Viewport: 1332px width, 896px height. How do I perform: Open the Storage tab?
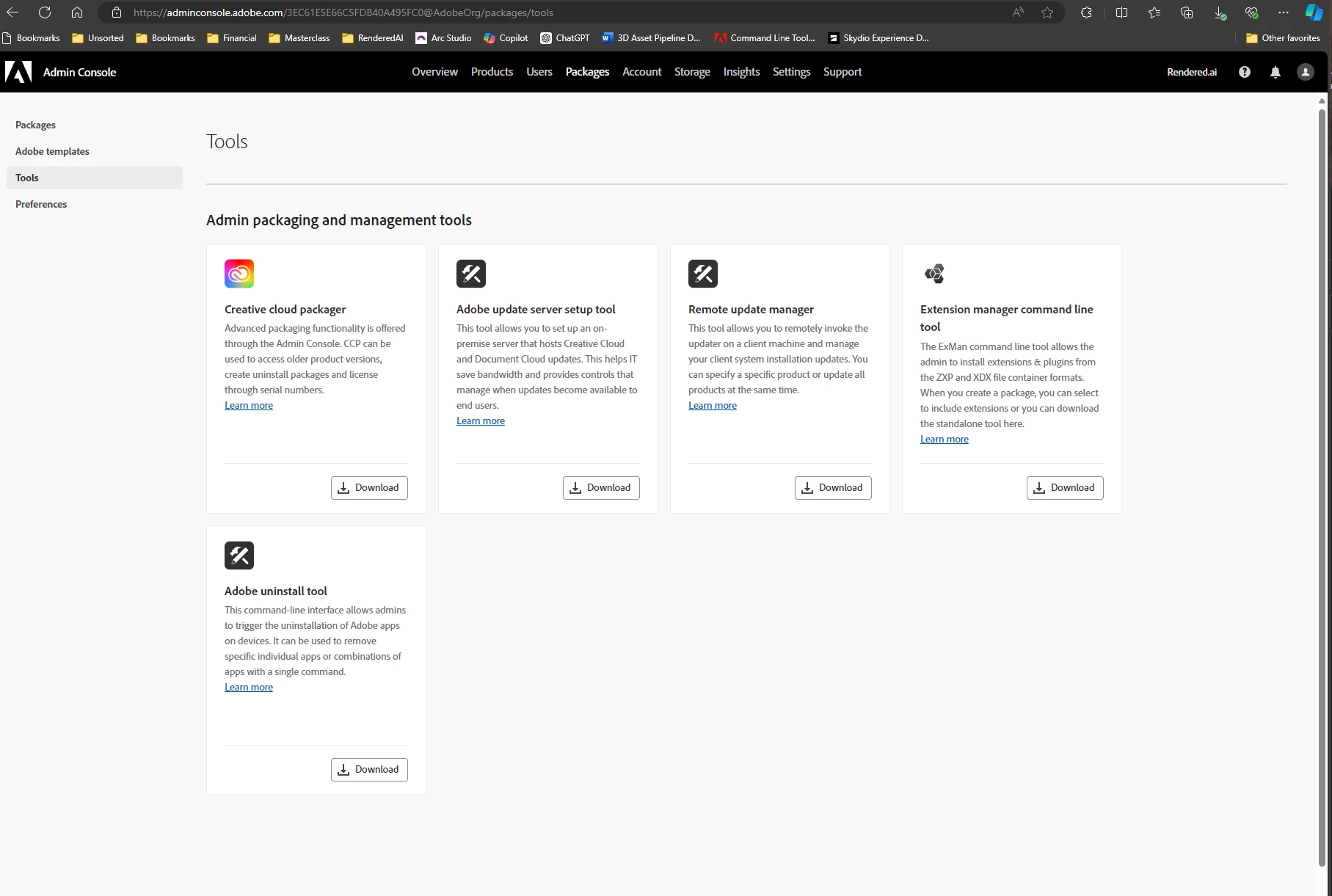pos(692,72)
